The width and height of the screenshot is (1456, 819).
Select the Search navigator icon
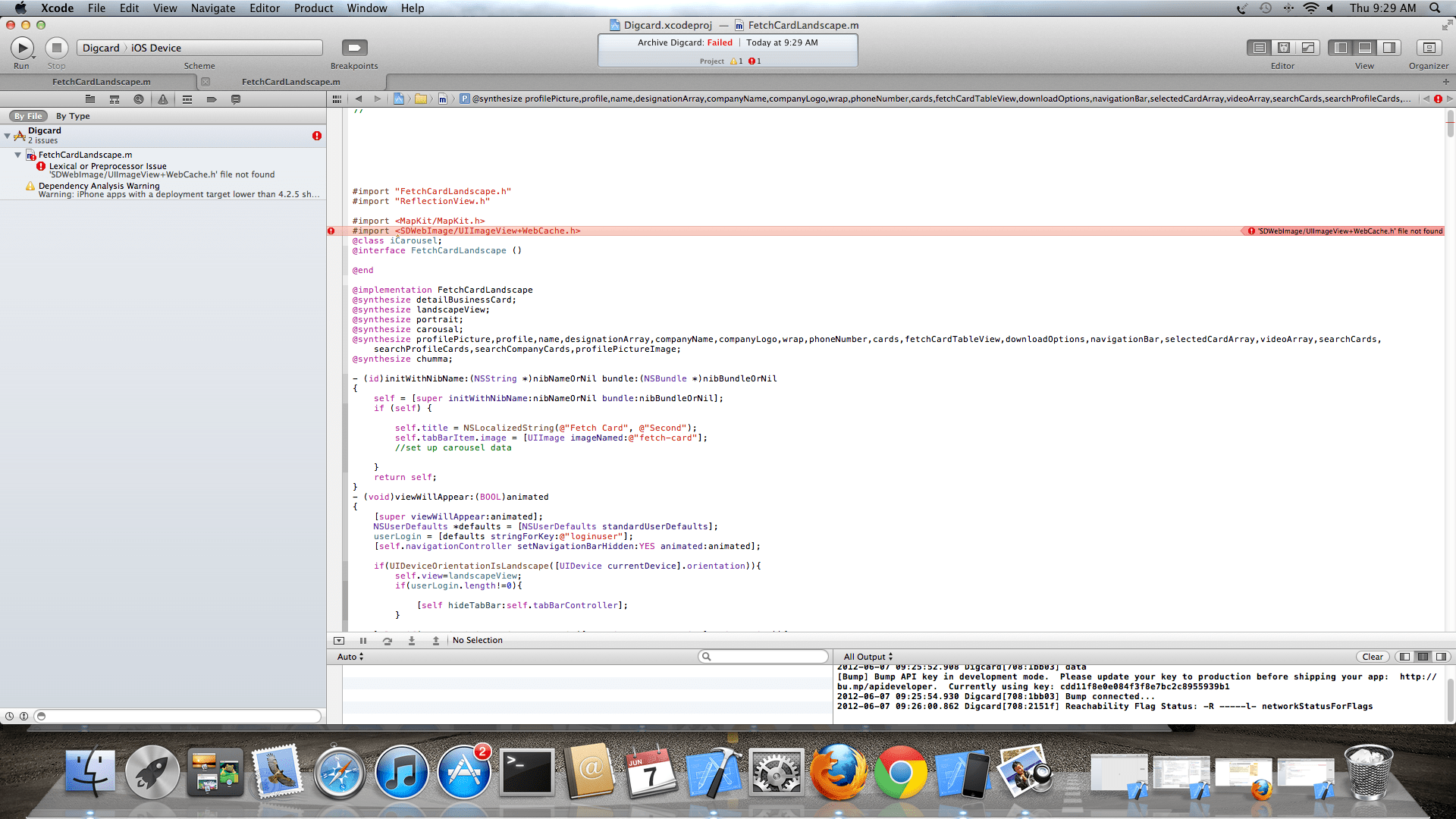tap(139, 99)
